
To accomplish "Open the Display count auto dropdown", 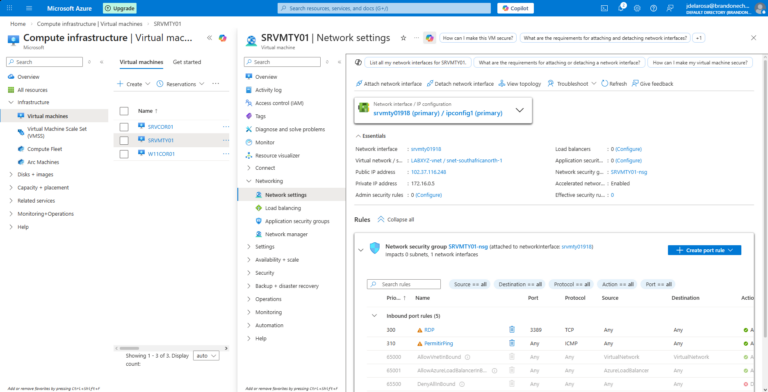I will 206,356.
